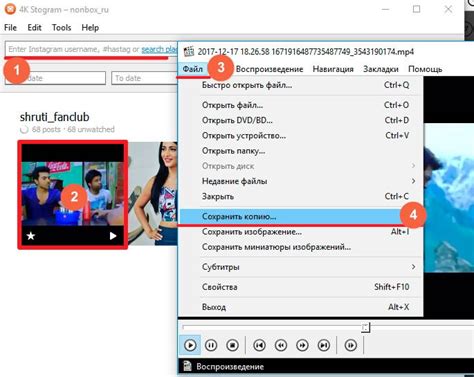474x377 pixels.
Task: Open the Воспроизведение menu
Action: (x=269, y=69)
